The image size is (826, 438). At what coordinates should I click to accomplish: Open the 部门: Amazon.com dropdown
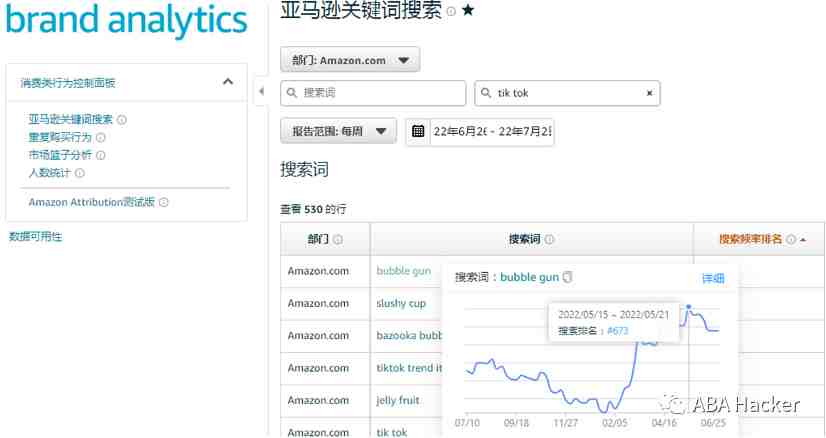coord(350,60)
